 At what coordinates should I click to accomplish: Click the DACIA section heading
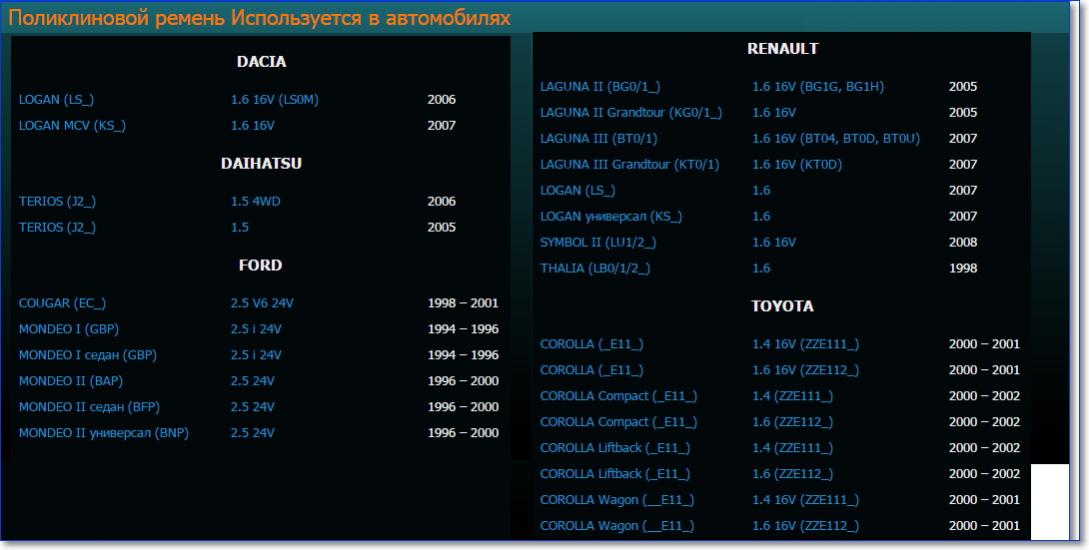click(x=261, y=62)
